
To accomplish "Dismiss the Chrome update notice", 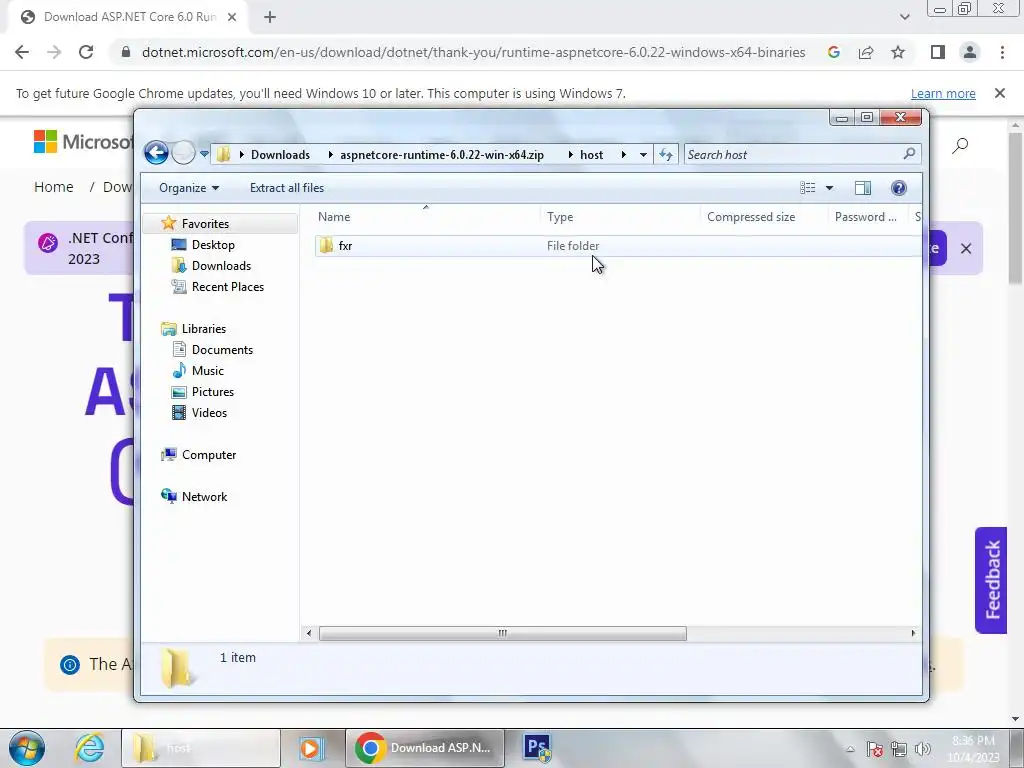I will pyautogui.click(x=1000, y=93).
